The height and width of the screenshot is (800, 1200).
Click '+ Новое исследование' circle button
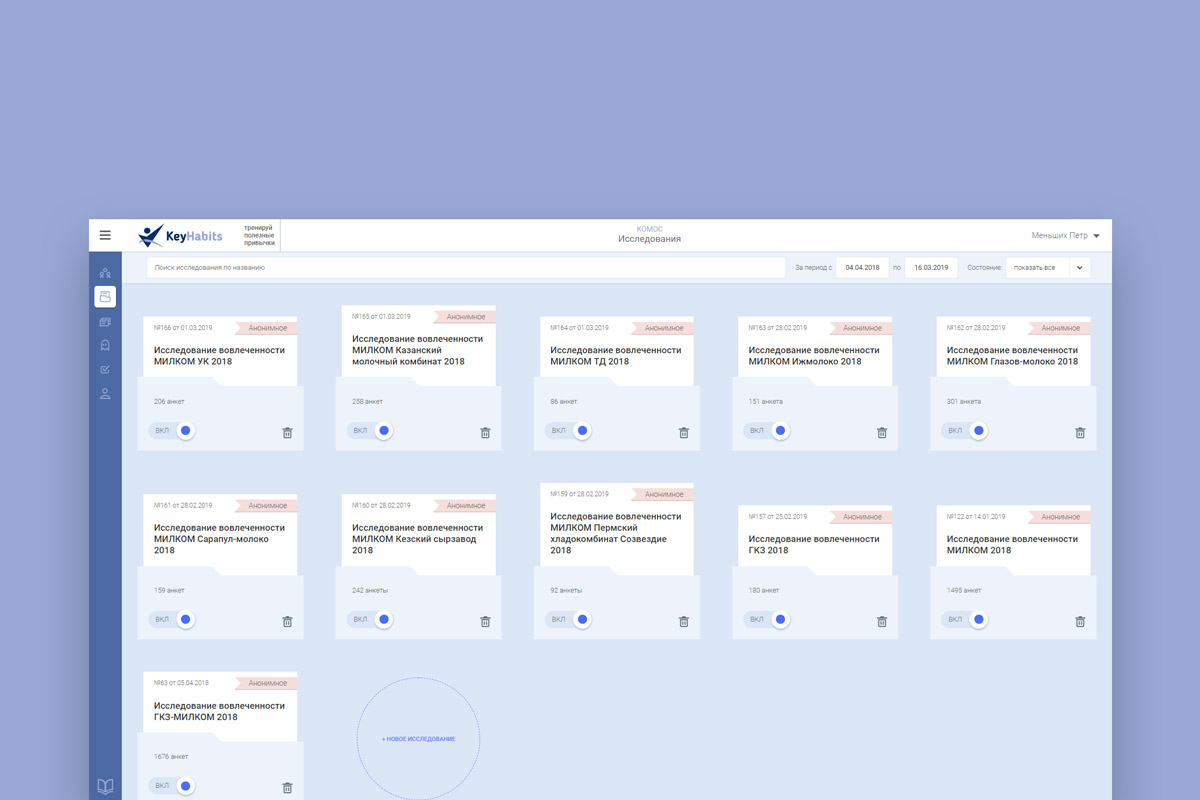click(x=418, y=739)
